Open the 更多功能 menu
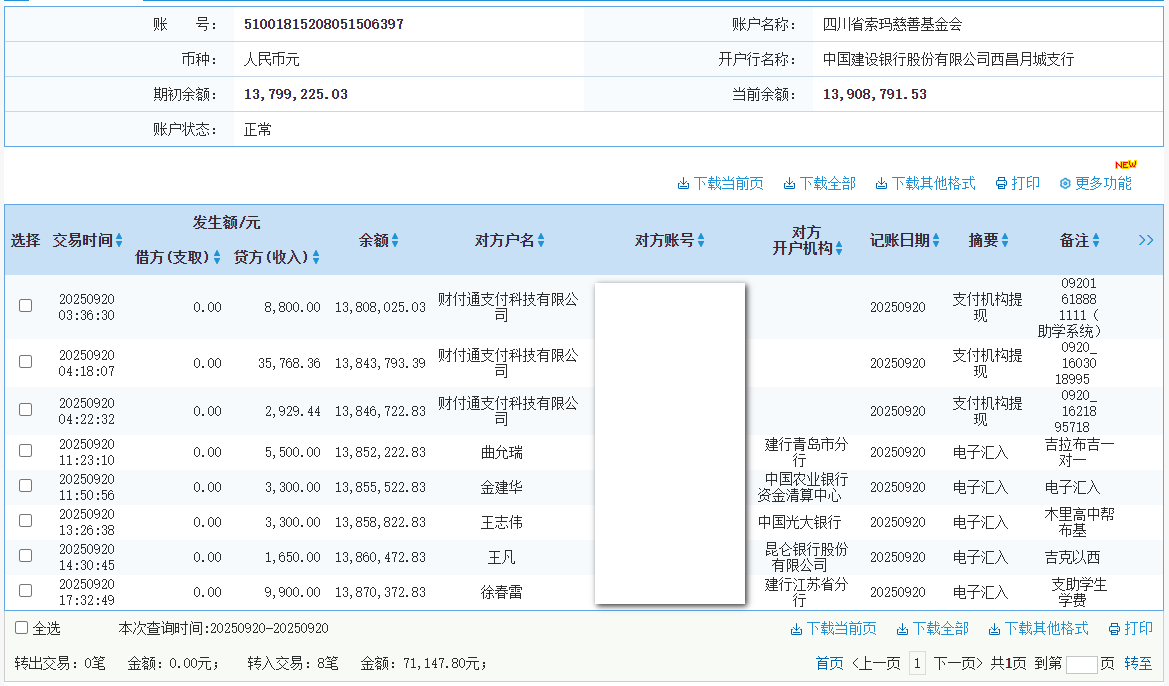The width and height of the screenshot is (1169, 686). point(1095,183)
